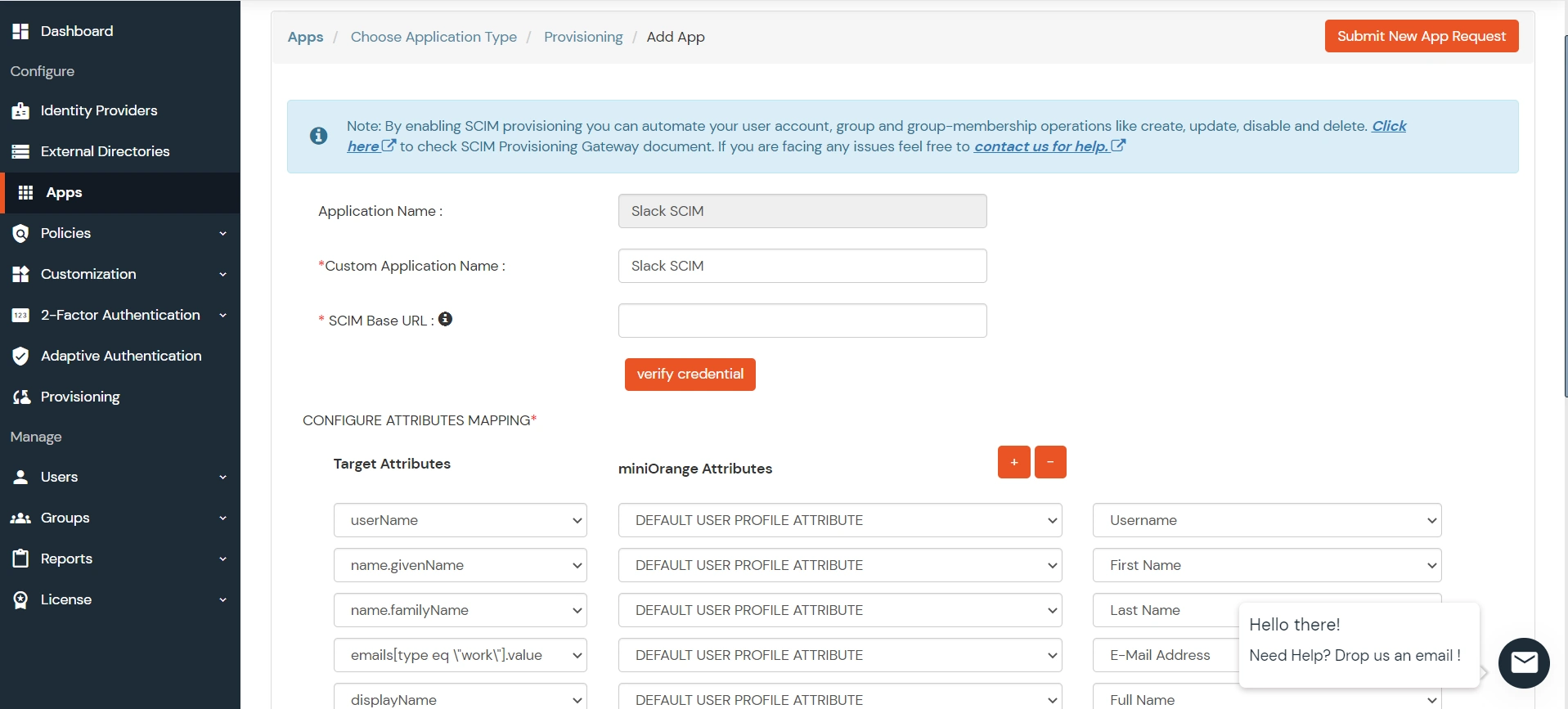Expand the Reports submenu chevron

(x=222, y=559)
